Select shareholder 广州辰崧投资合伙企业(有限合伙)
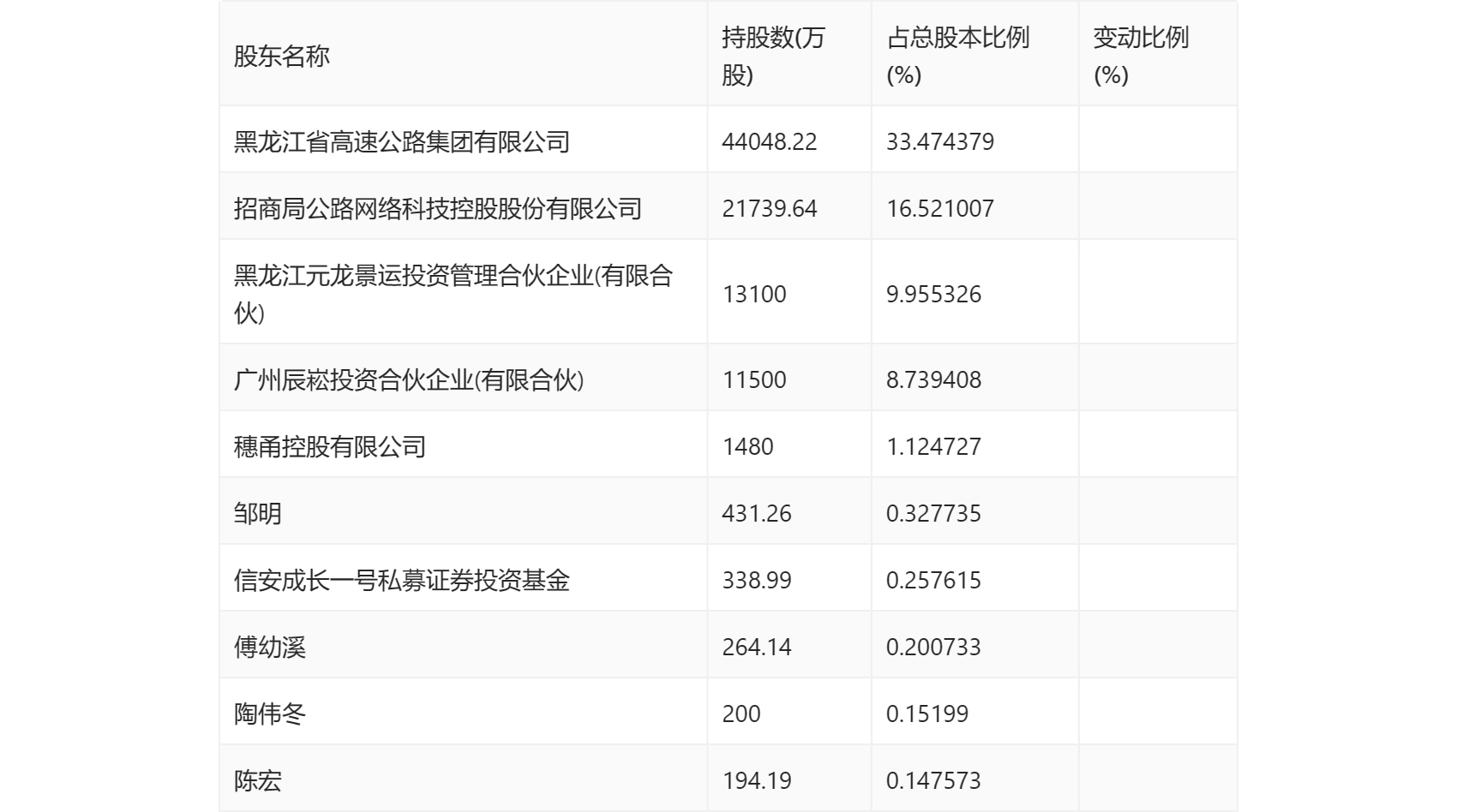The height and width of the screenshot is (812, 1457). pyautogui.click(x=409, y=379)
